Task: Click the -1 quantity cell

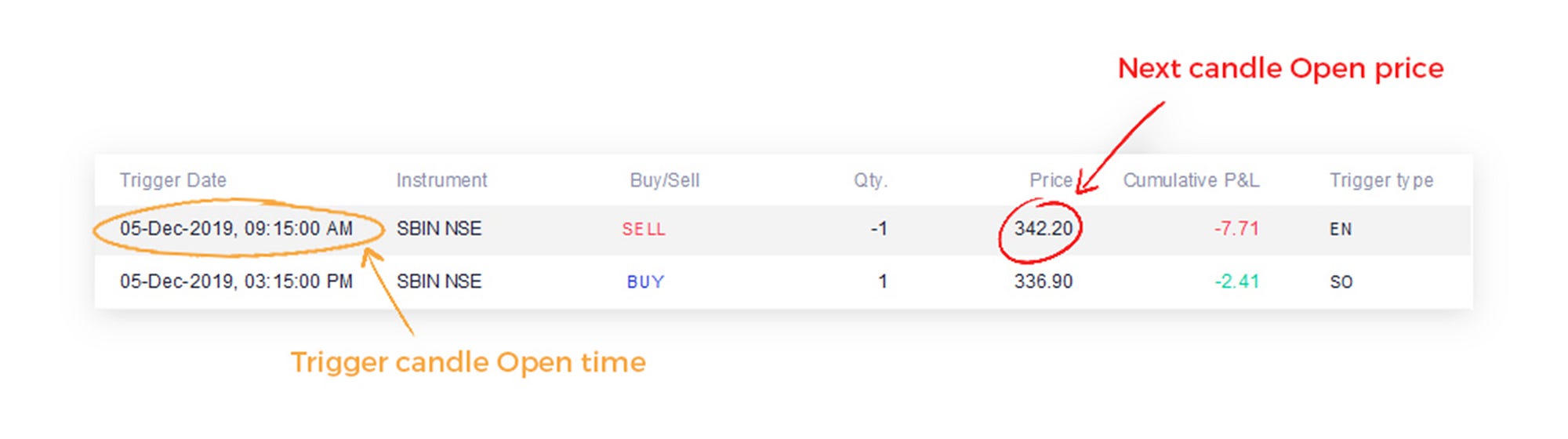Action: point(879,228)
